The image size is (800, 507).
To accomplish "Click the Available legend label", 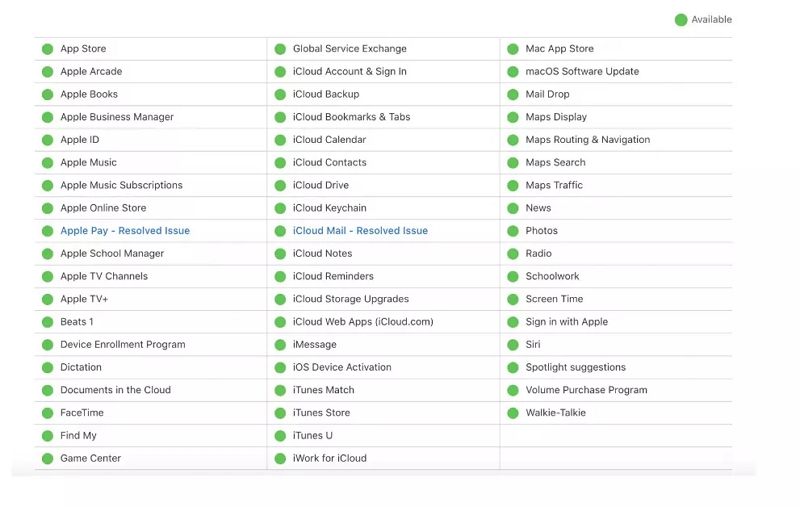I will pos(712,20).
